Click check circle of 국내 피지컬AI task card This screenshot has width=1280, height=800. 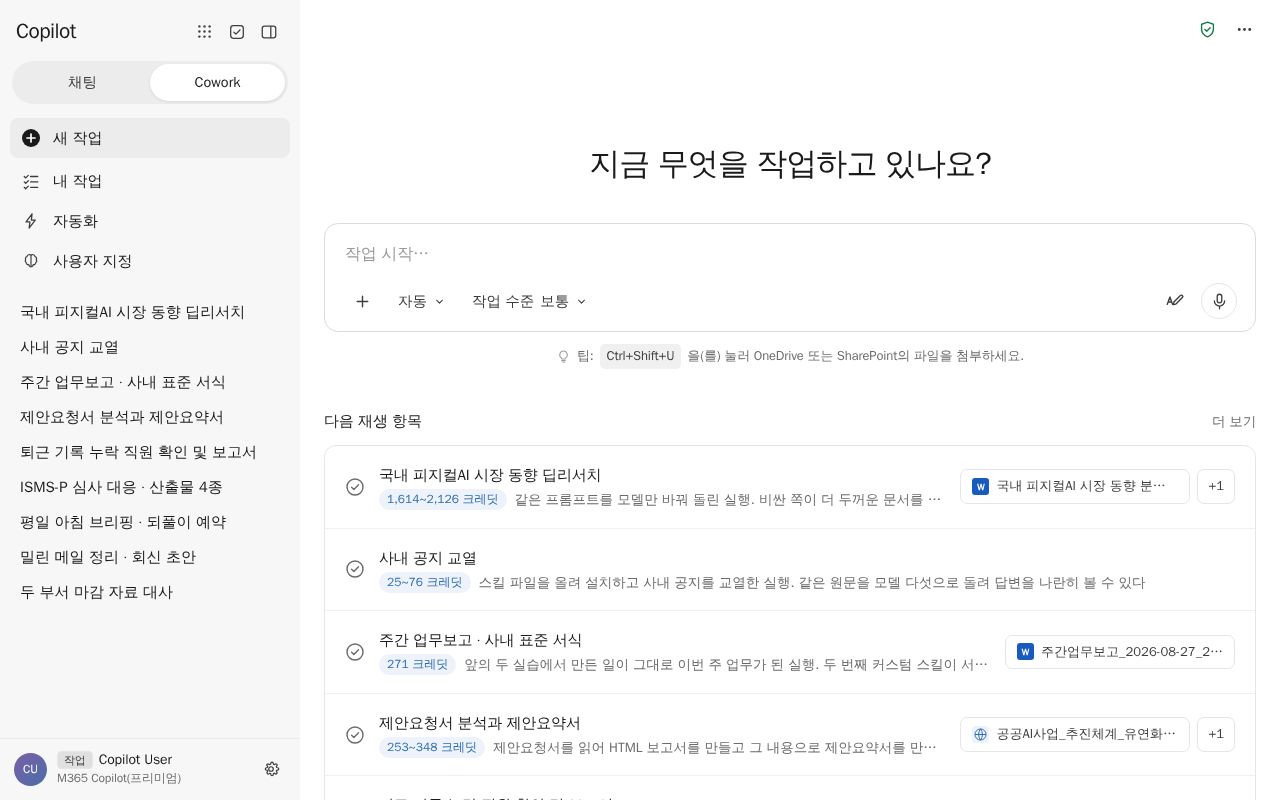355,487
